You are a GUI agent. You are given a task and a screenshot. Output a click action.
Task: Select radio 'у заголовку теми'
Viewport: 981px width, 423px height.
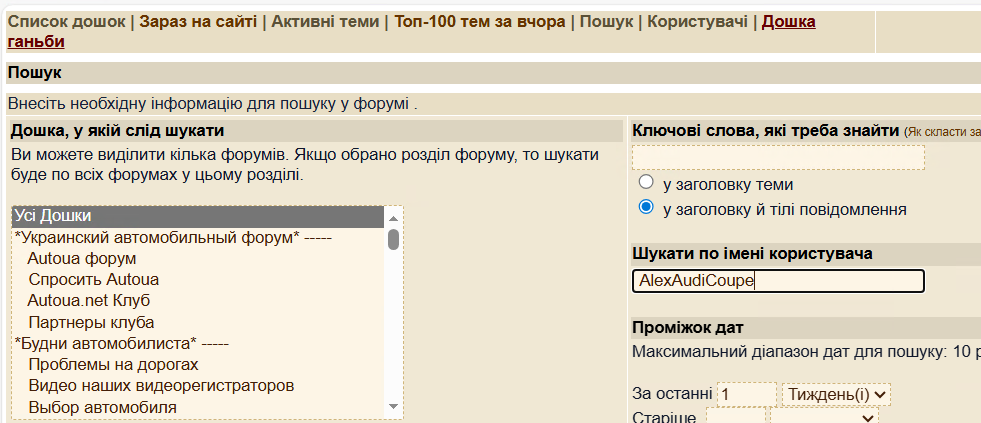646,183
